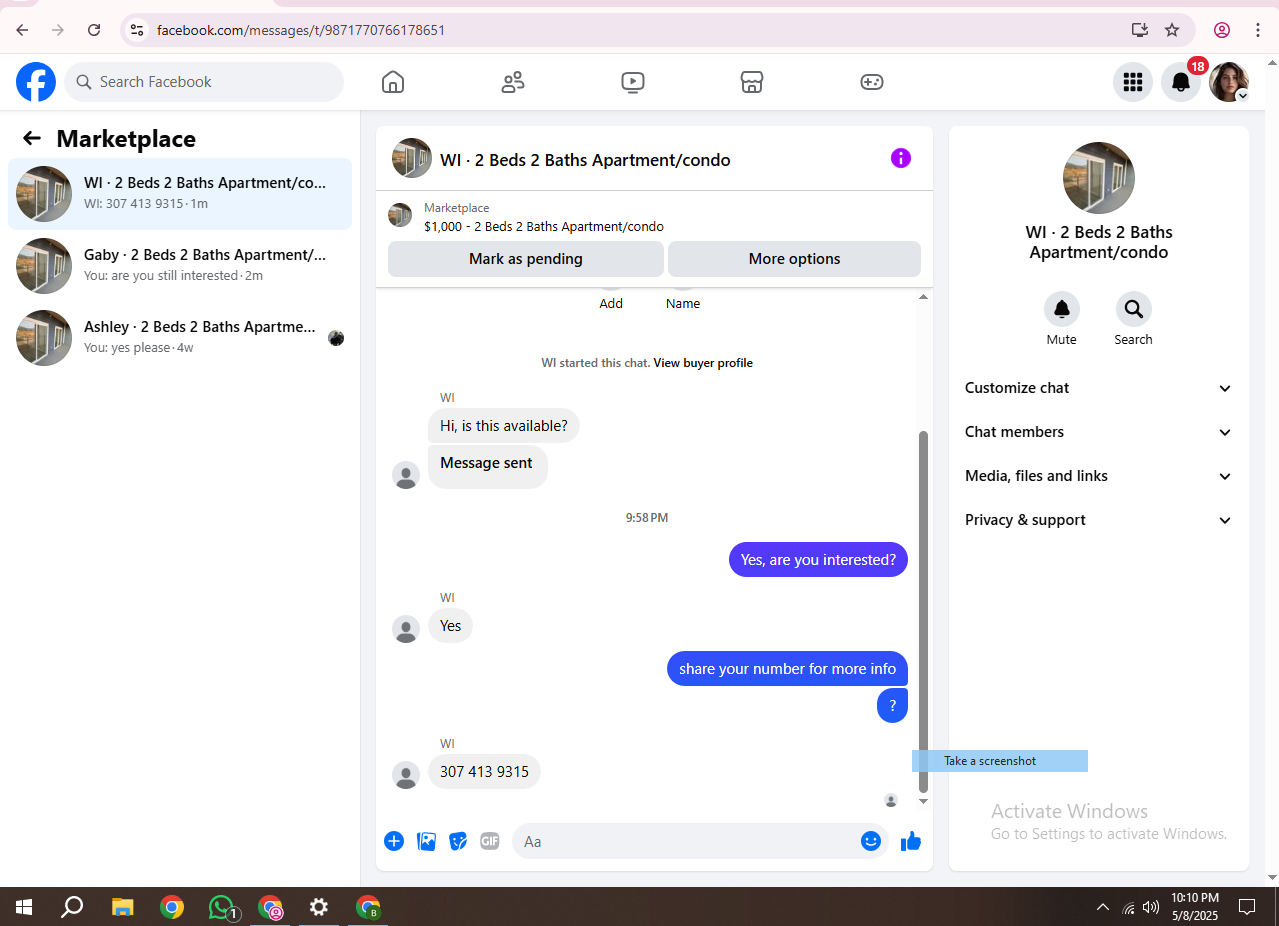This screenshot has width=1279, height=926.
Task: Search in conversation magnifier icon
Action: 1133,309
